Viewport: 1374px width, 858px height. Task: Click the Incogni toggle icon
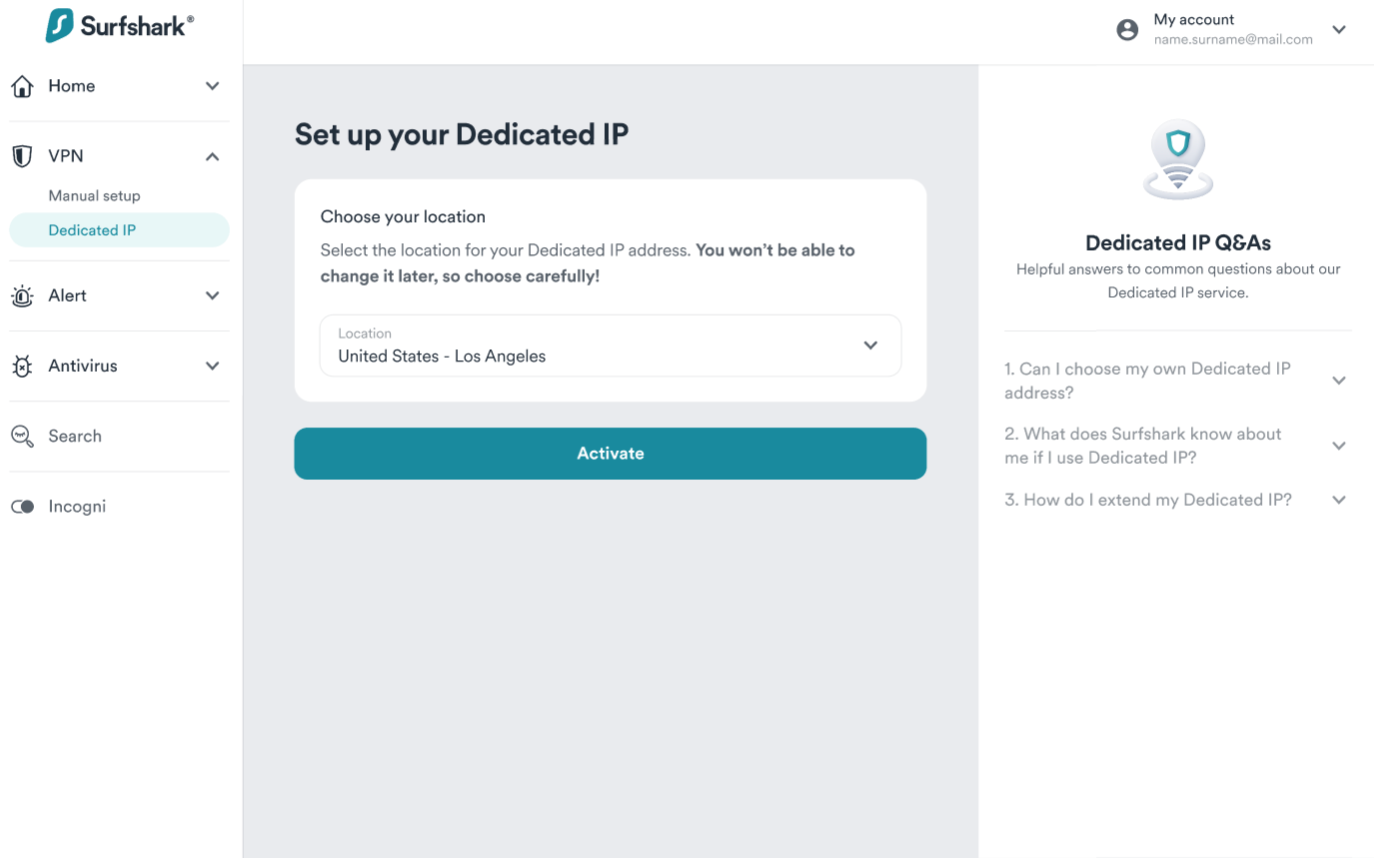click(22, 507)
